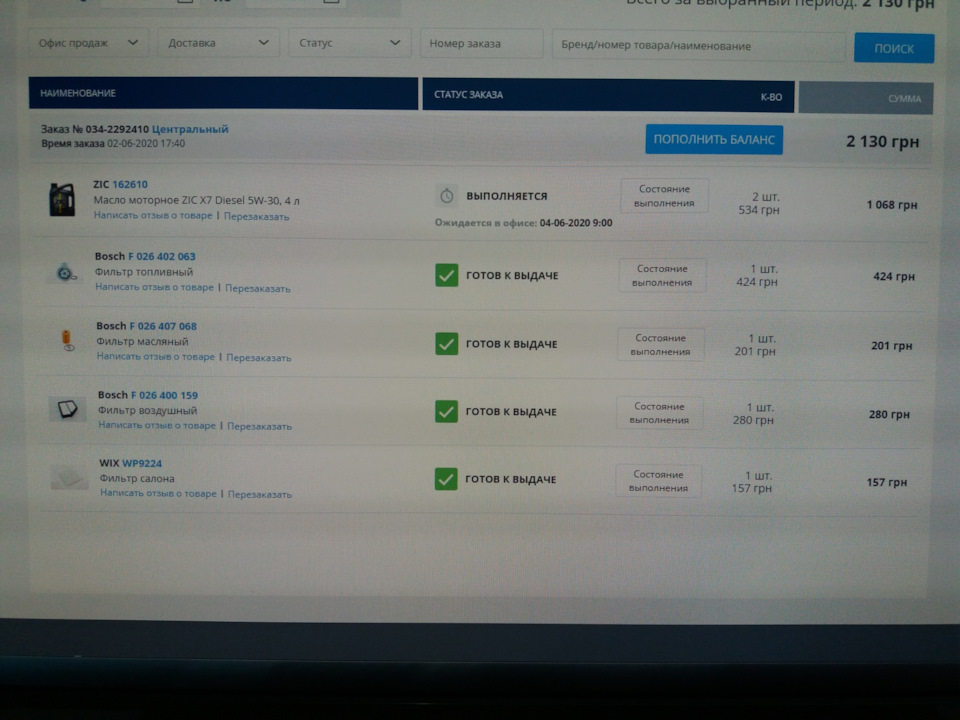The width and height of the screenshot is (960, 720).
Task: Click green checkmark in Фильтр топливный row
Action: (447, 275)
